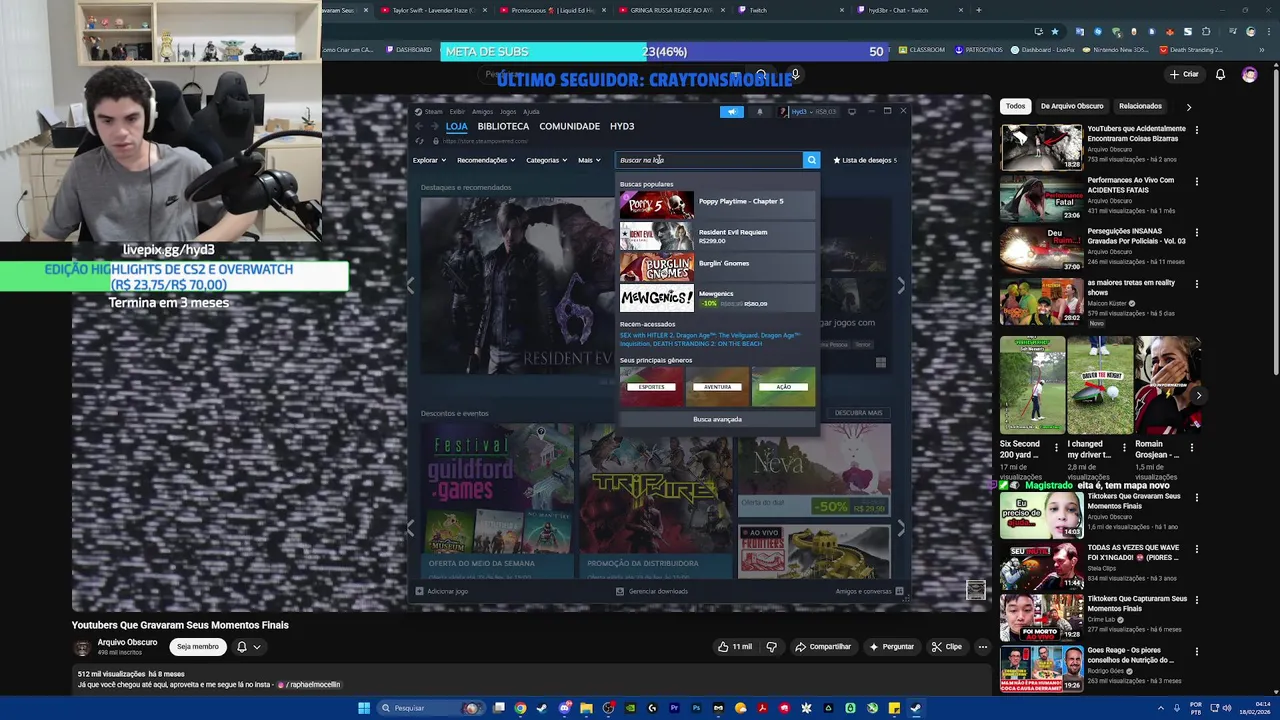The height and width of the screenshot is (720, 1280).
Task: Open Chrome from the Windows taskbar
Action: coord(520,708)
